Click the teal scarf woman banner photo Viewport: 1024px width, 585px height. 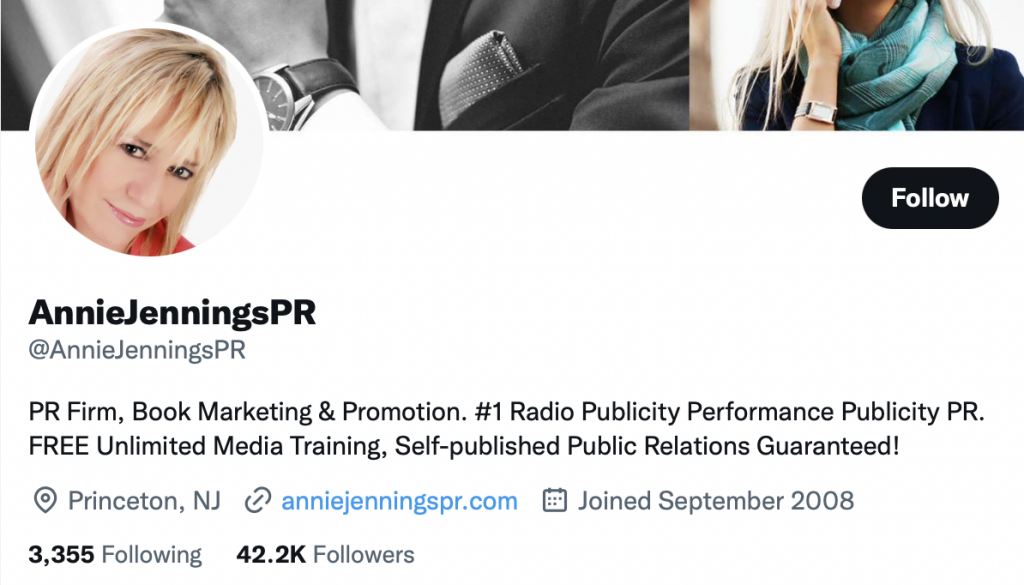857,65
